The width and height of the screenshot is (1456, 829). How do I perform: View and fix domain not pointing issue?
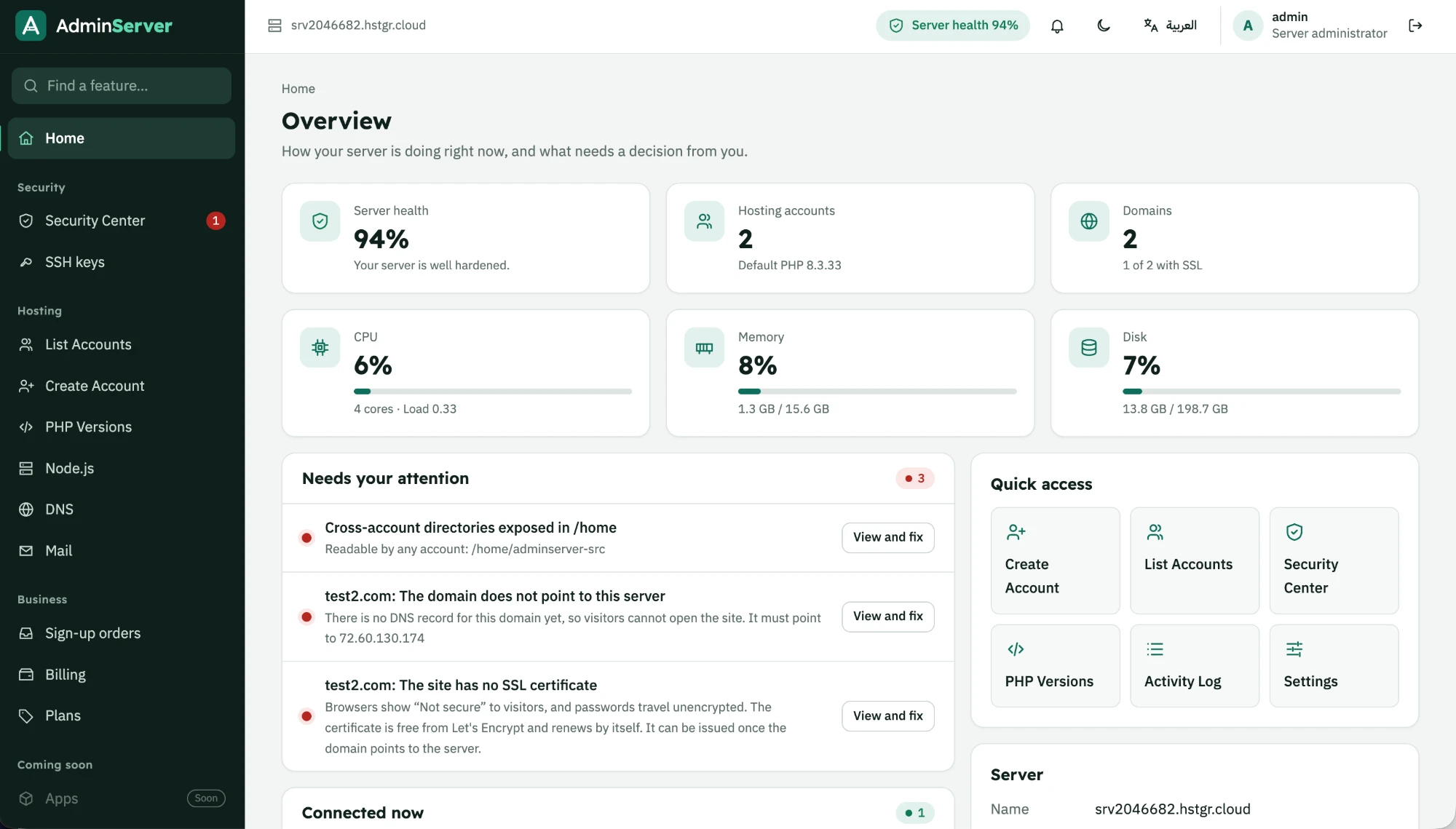888,616
